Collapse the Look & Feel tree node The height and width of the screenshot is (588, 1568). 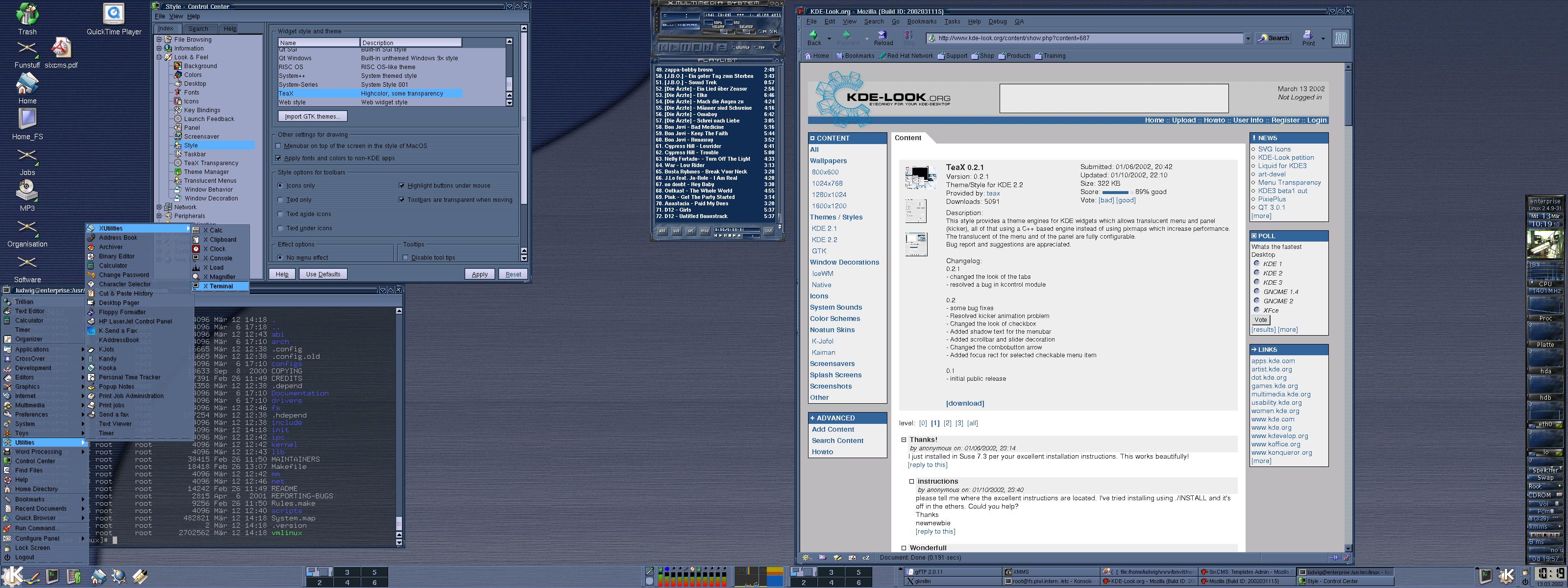click(159, 57)
